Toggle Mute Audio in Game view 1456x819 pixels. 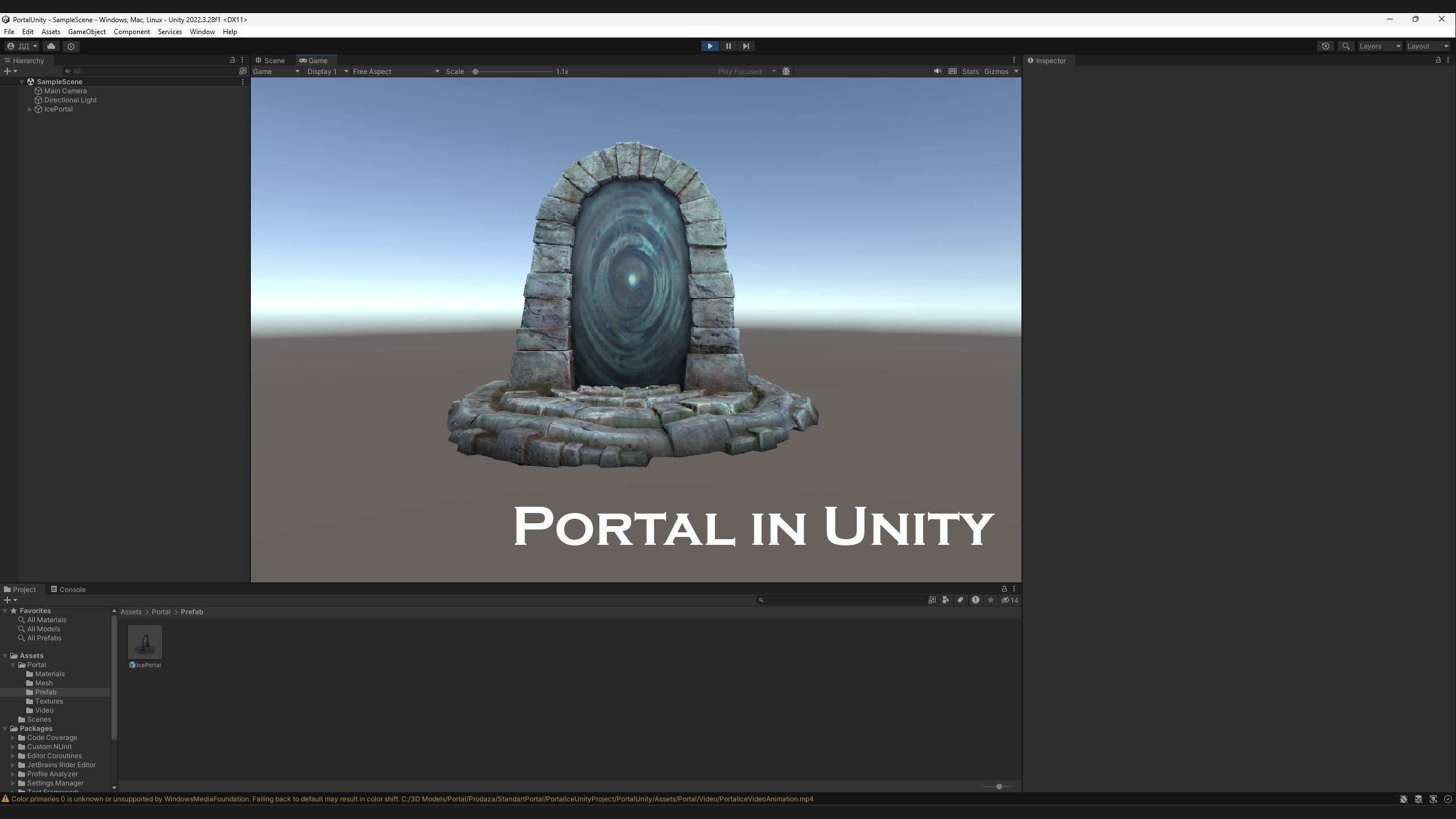point(937,71)
